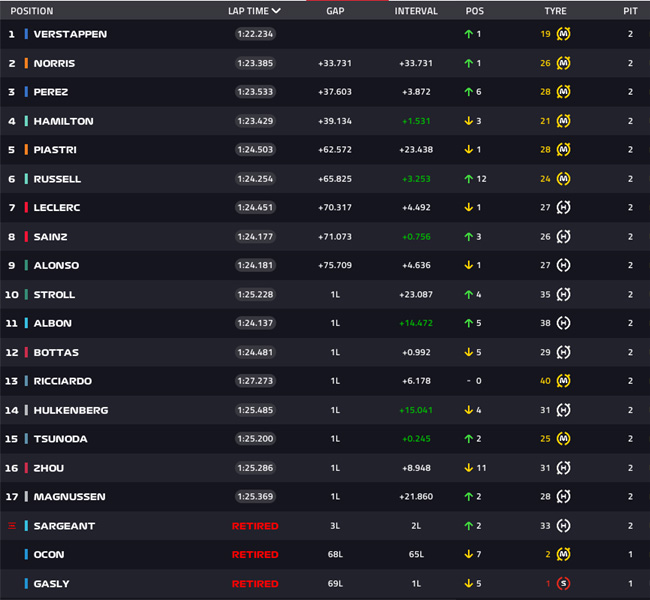The height and width of the screenshot is (600, 650).
Task: Click Albon's lap time 1:24.137
Action: [x=255, y=323]
